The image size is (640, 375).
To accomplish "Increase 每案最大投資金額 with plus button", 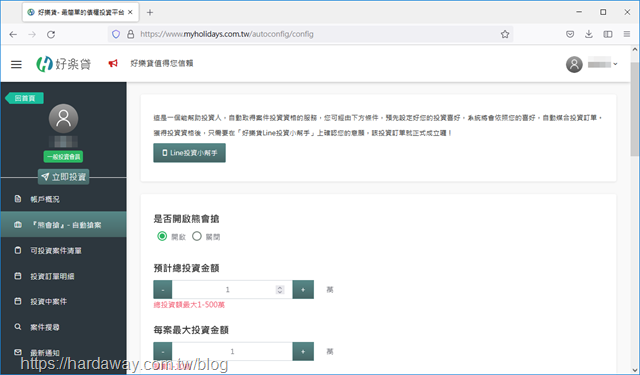I will [x=303, y=351].
